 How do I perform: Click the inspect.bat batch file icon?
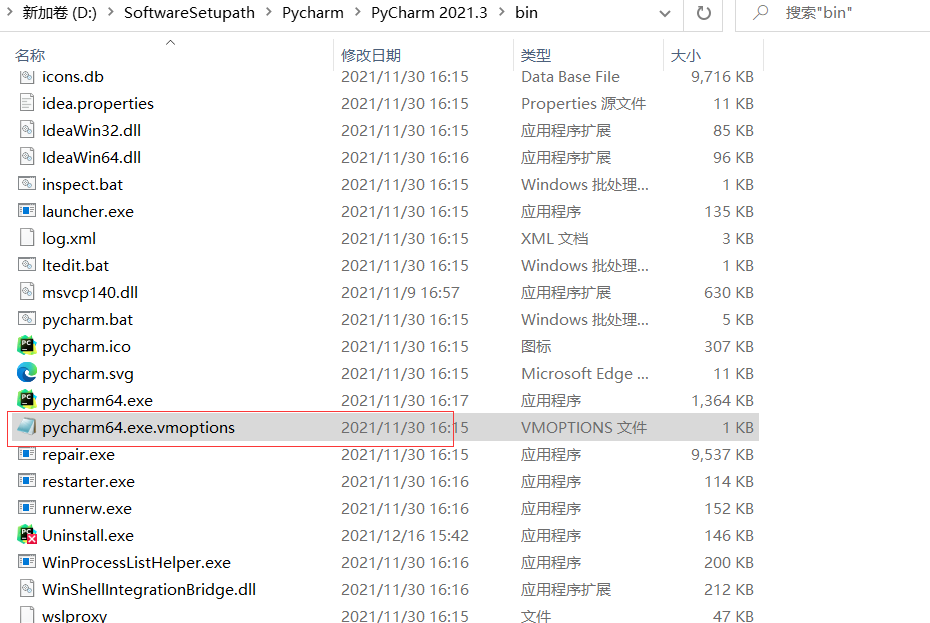27,184
